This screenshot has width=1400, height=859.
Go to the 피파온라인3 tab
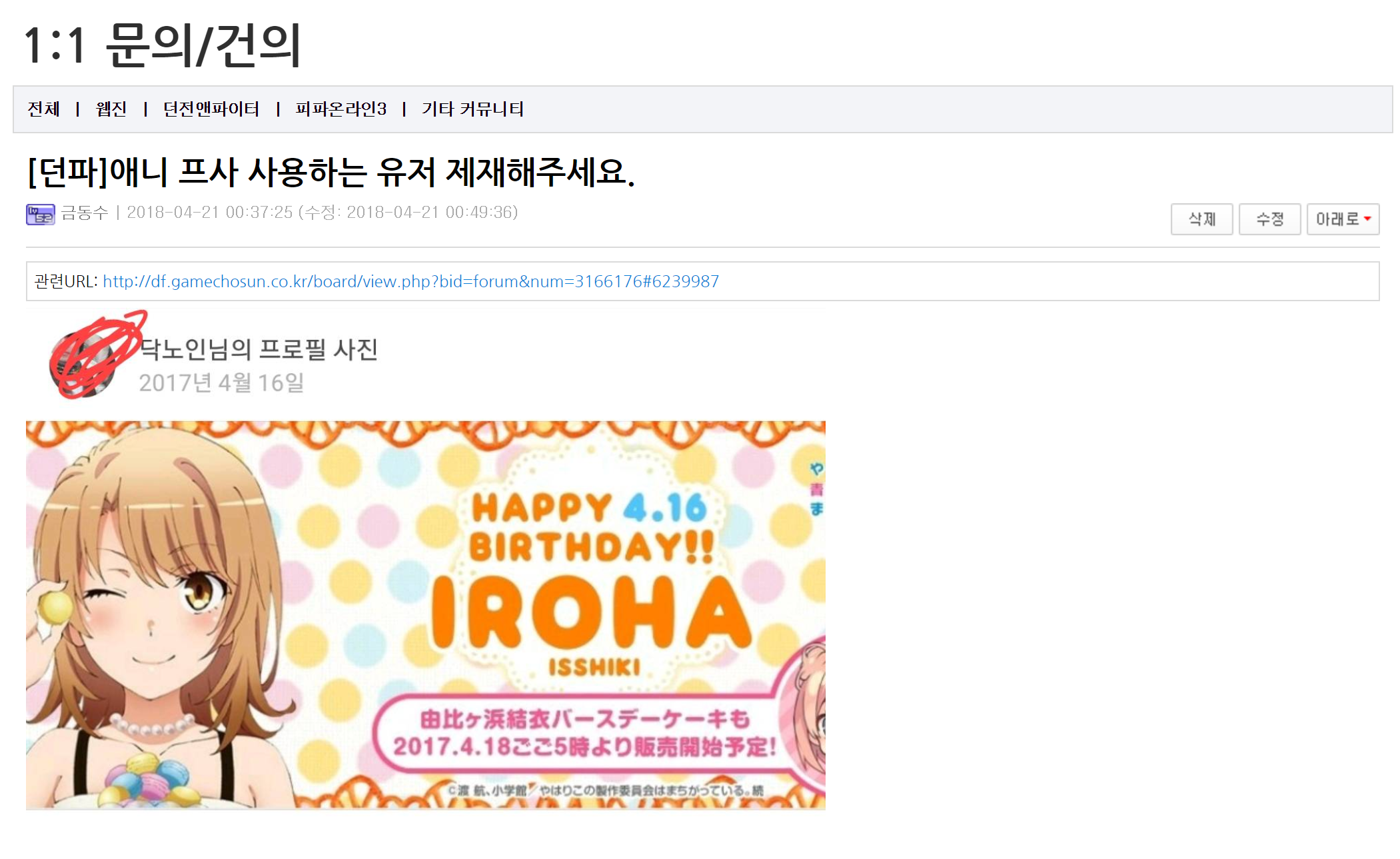[x=341, y=109]
